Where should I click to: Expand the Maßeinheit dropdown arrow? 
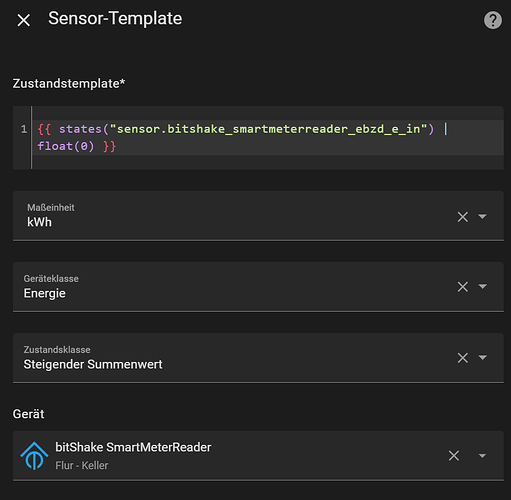click(x=482, y=216)
